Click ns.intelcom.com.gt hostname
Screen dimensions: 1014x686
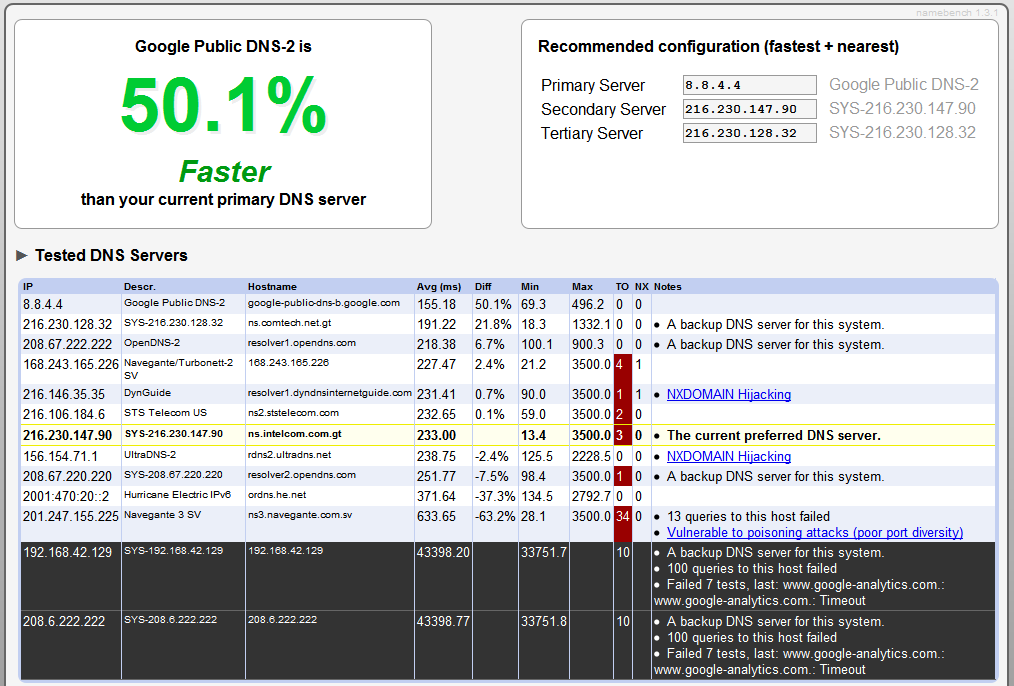tap(294, 434)
